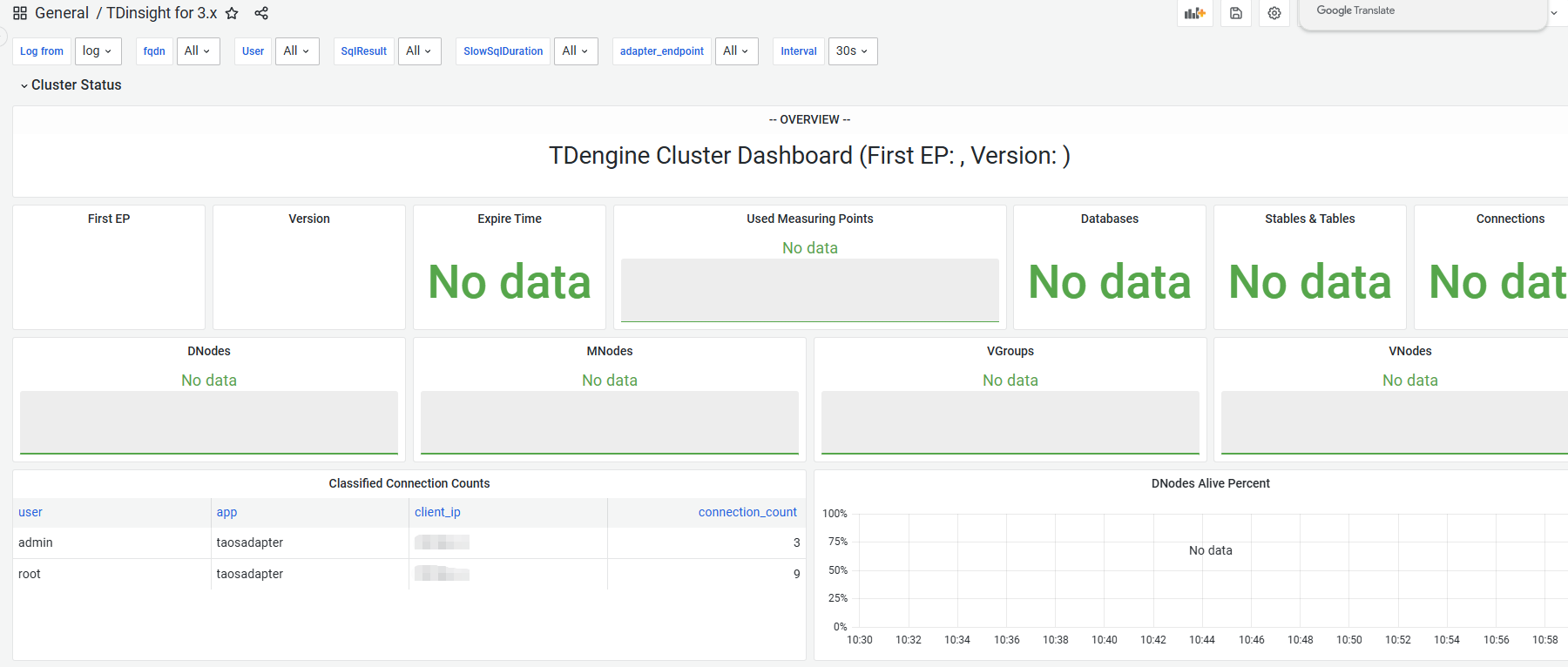Sort table by user column header
Screen dimensions: 1568x667
pyautogui.click(x=30, y=512)
